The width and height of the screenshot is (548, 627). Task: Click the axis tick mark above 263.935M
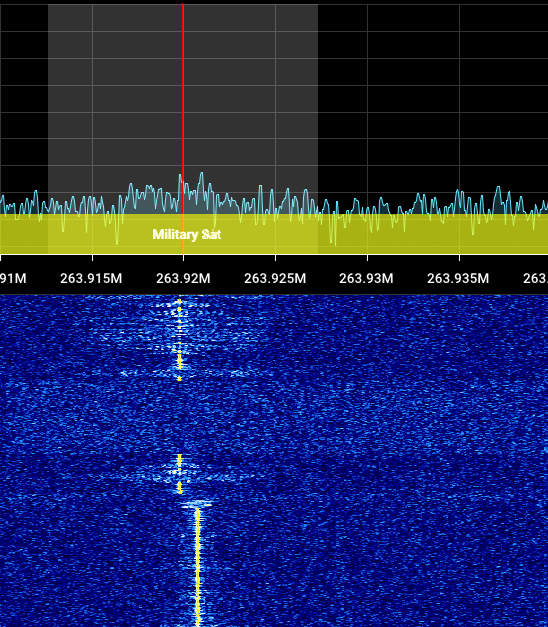[x=459, y=258]
